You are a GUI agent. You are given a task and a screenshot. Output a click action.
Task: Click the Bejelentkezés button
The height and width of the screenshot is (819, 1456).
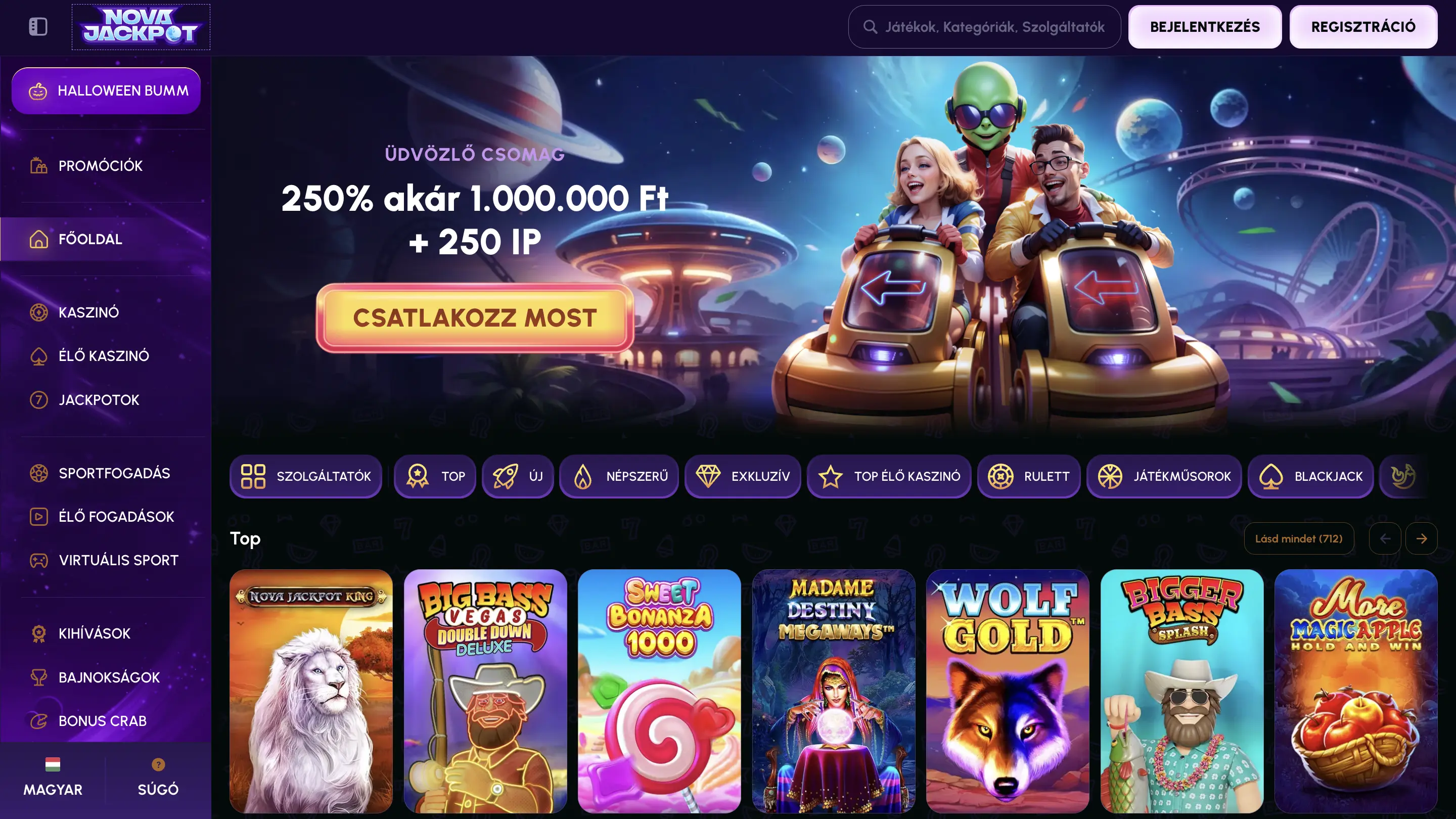(x=1204, y=27)
